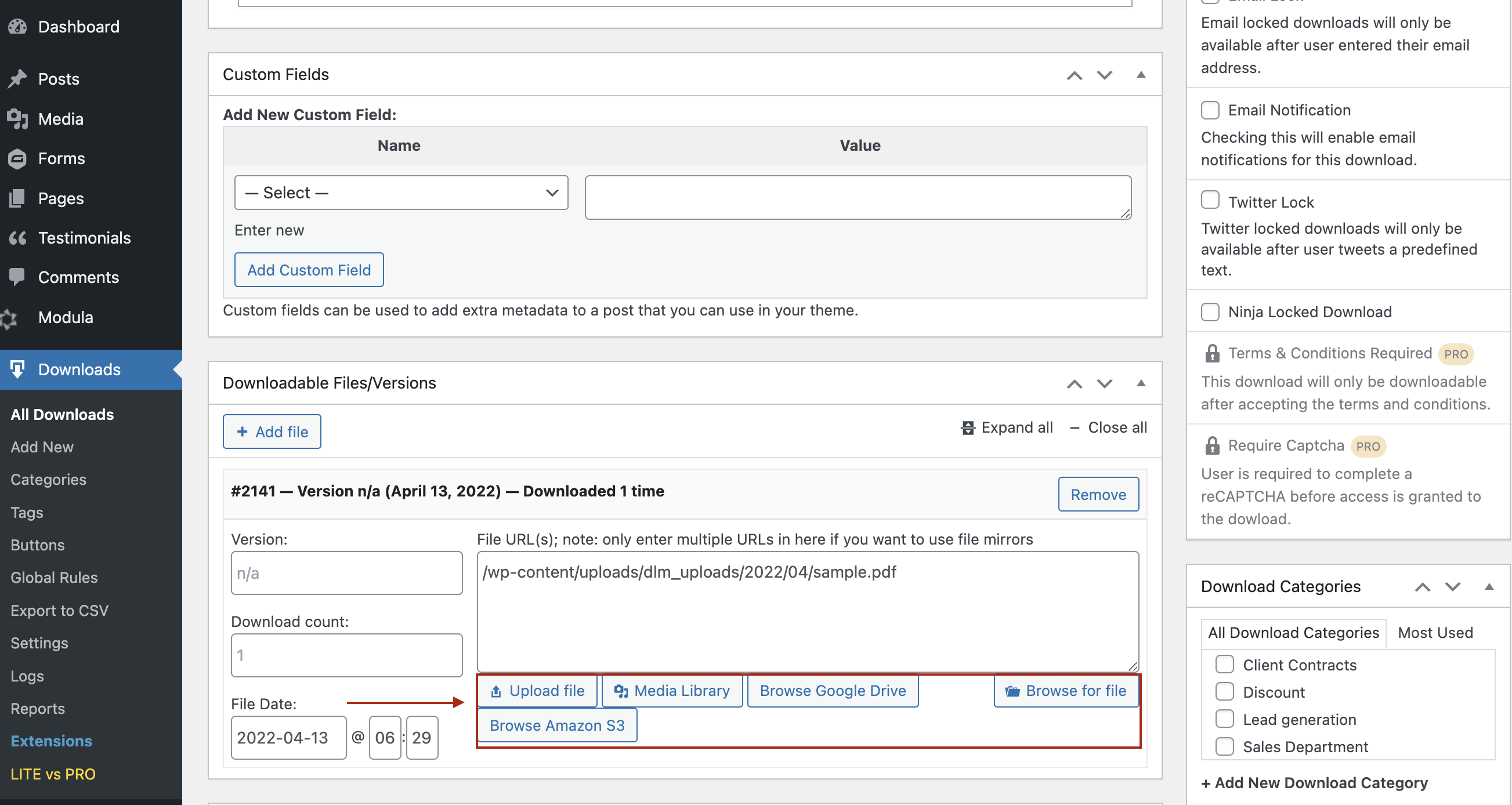Enable the Twitter Lock checkbox
Viewport: 1512px width, 805px height.
pos(1210,201)
